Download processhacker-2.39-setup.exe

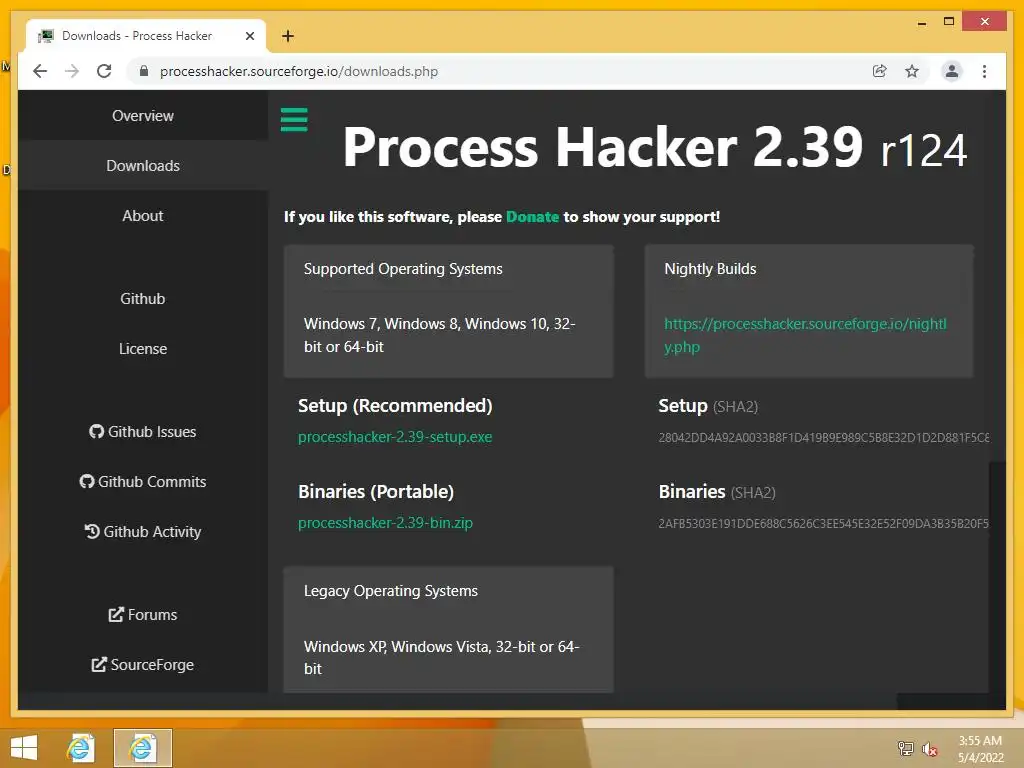click(x=395, y=437)
